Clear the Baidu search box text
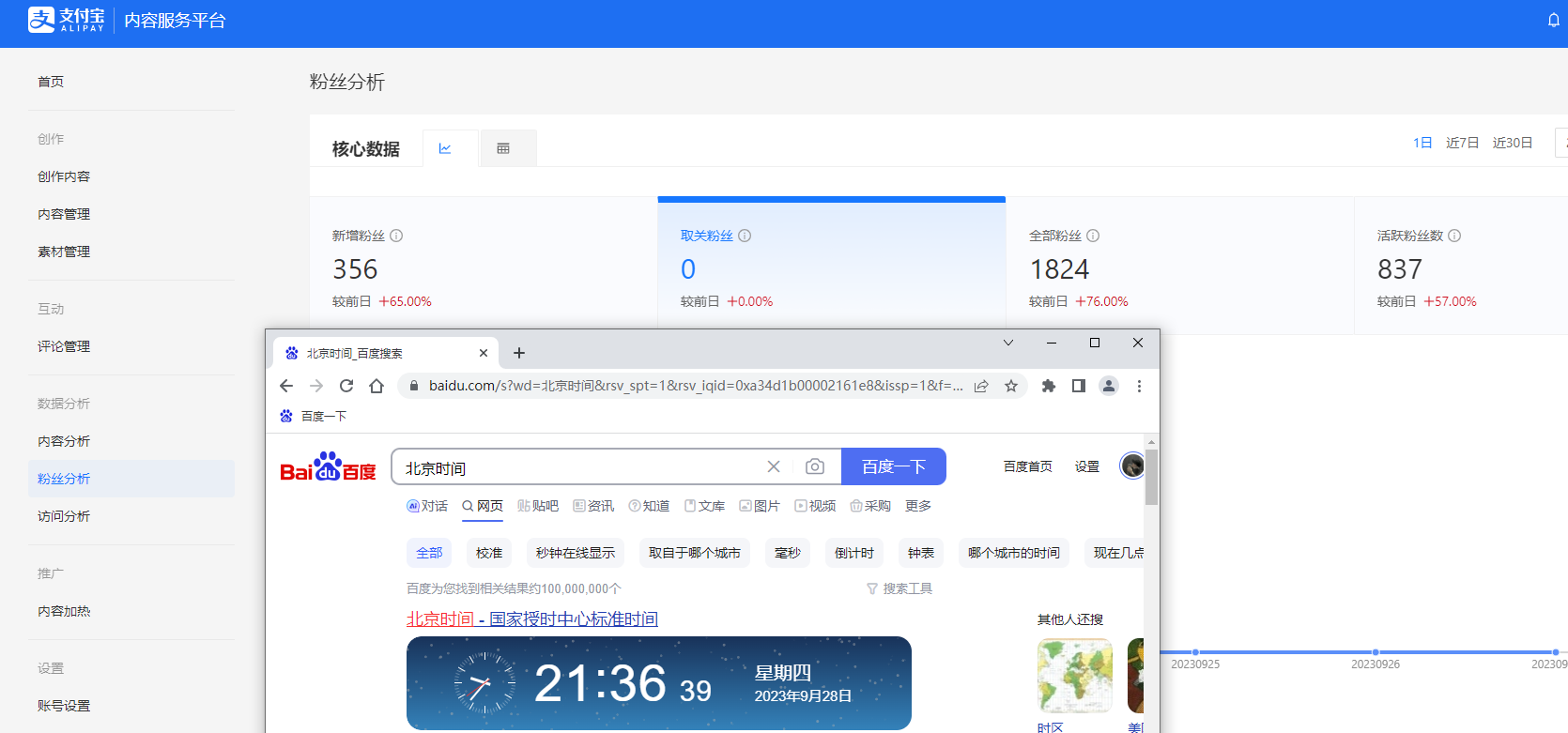This screenshot has height=733, width=1568. click(774, 466)
